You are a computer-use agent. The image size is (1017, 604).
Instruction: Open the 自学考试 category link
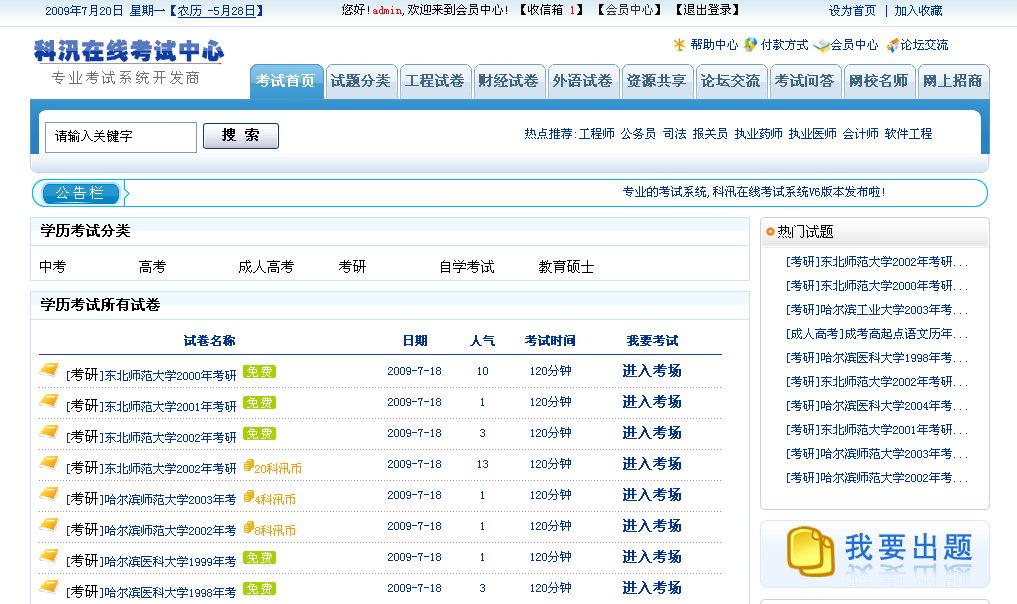pyautogui.click(x=466, y=267)
